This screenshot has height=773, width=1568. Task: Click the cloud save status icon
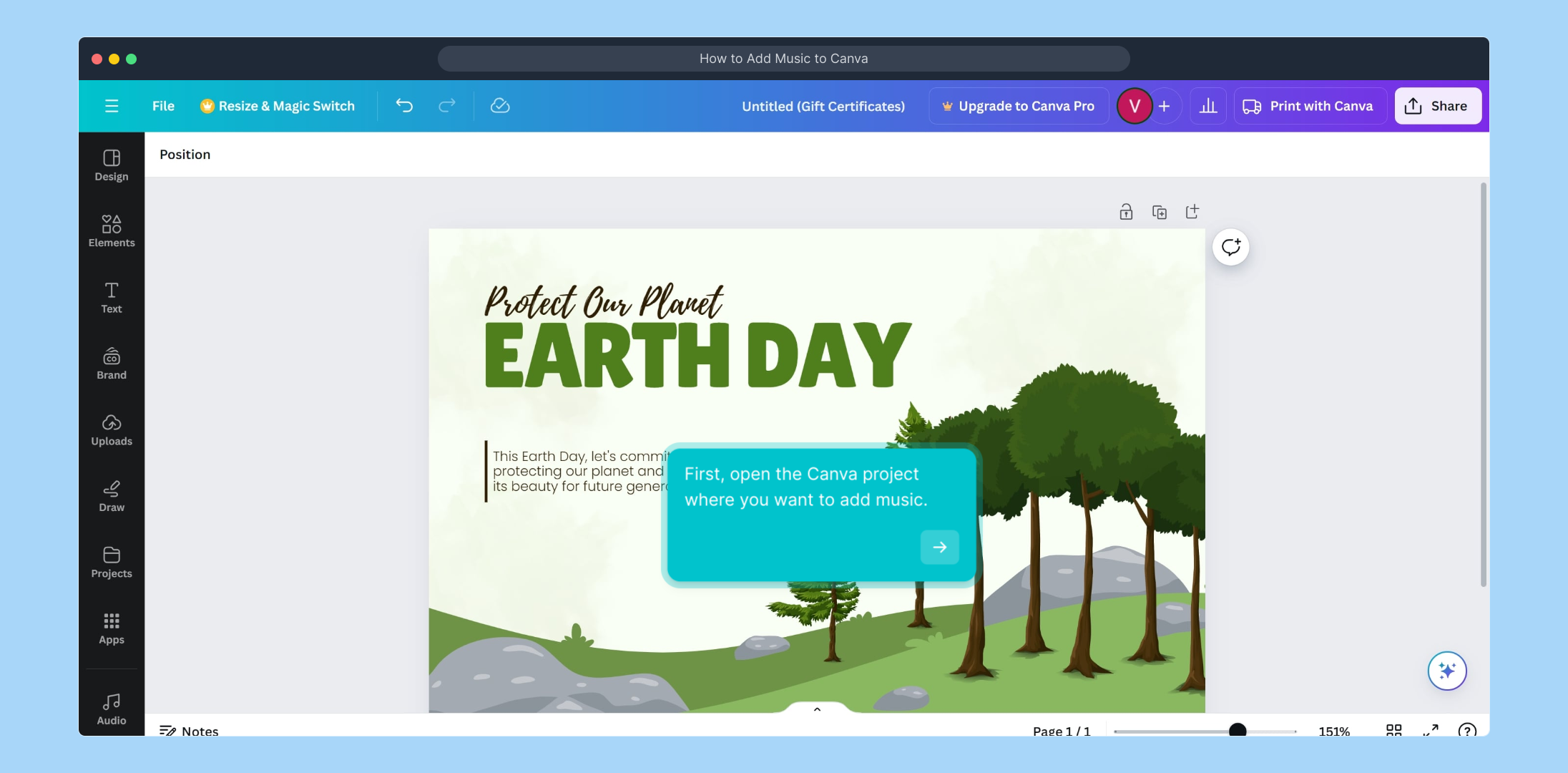click(x=500, y=106)
